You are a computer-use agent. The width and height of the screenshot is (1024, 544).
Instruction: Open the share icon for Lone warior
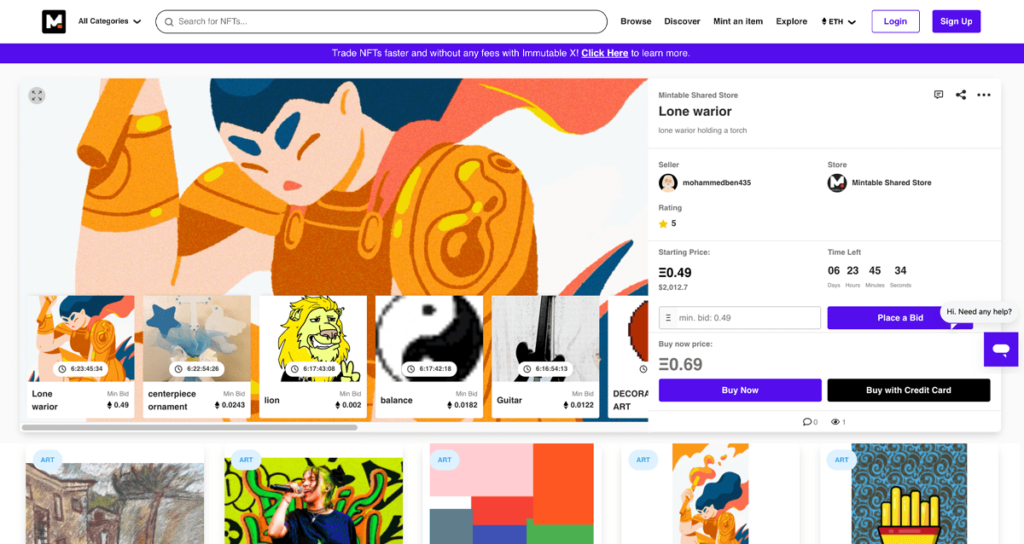tap(961, 95)
